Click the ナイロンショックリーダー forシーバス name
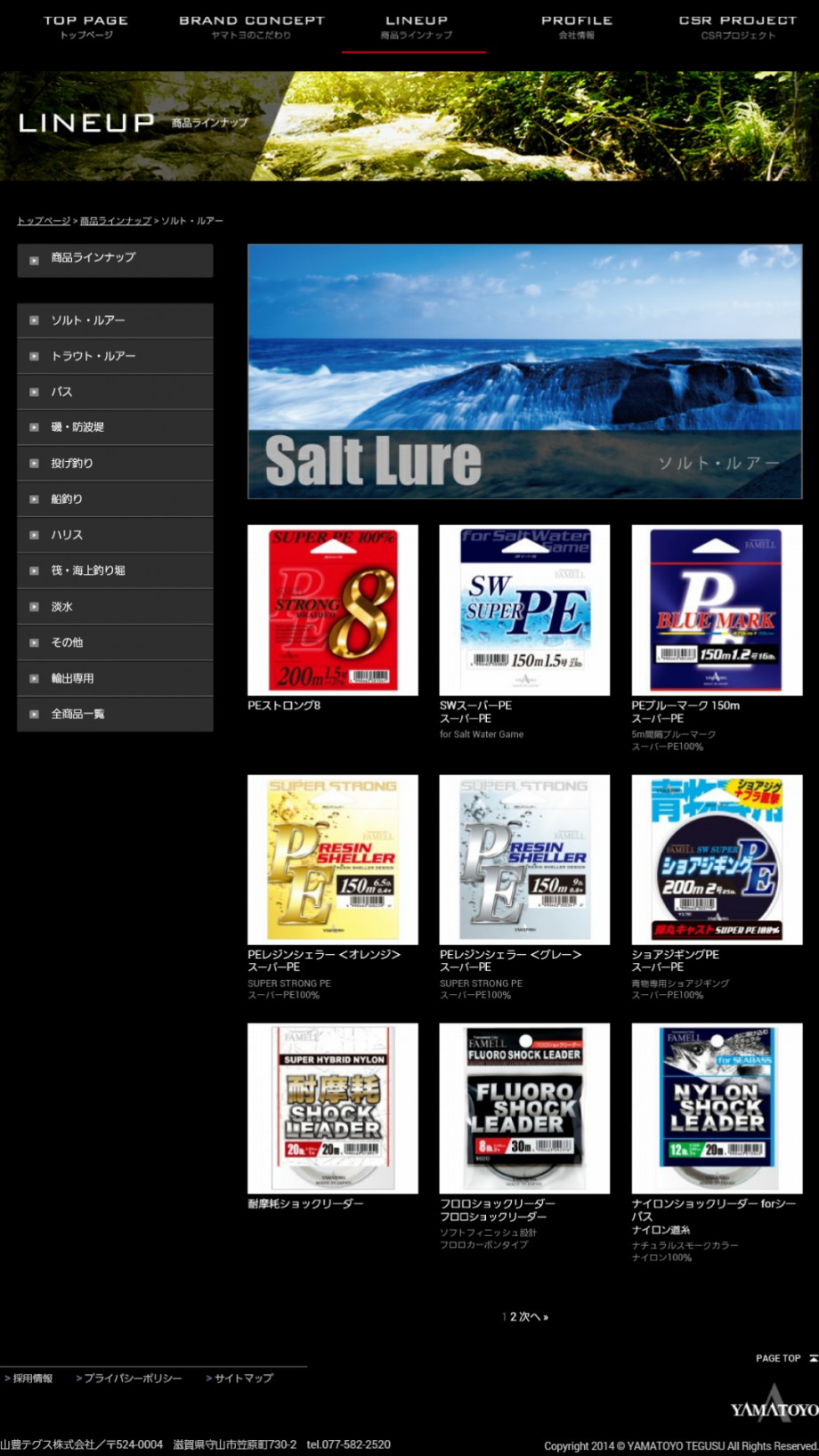The image size is (819, 1456). pos(714,1209)
